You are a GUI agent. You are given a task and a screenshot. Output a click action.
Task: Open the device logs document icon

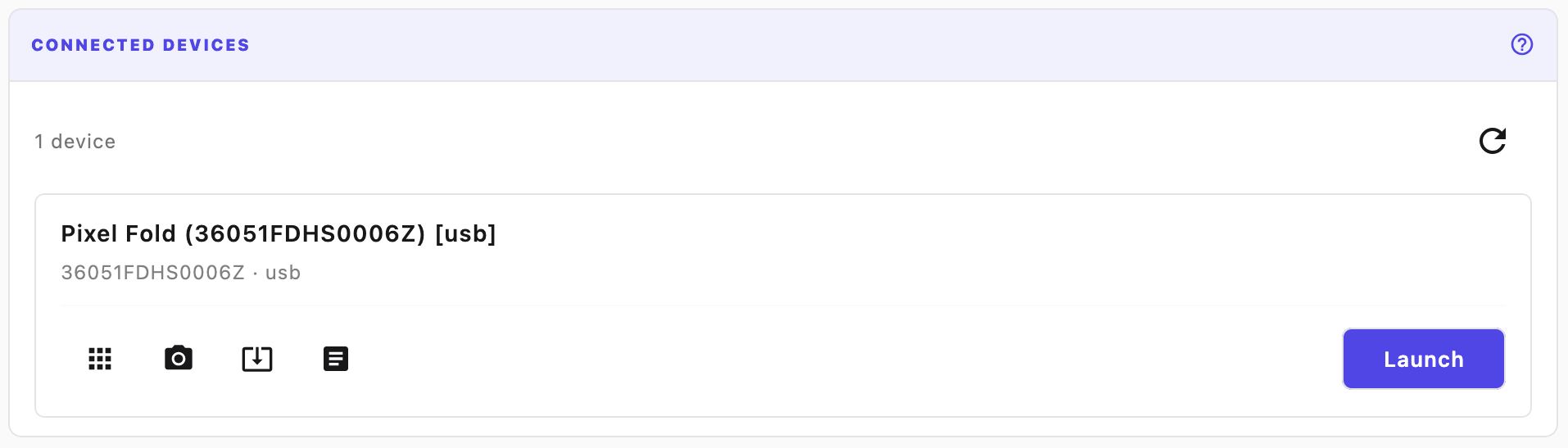pos(336,359)
